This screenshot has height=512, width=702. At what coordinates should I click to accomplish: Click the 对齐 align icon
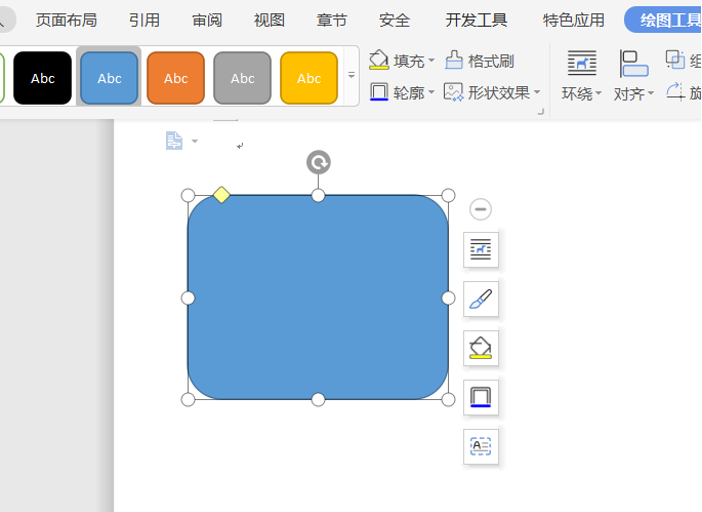[x=634, y=63]
